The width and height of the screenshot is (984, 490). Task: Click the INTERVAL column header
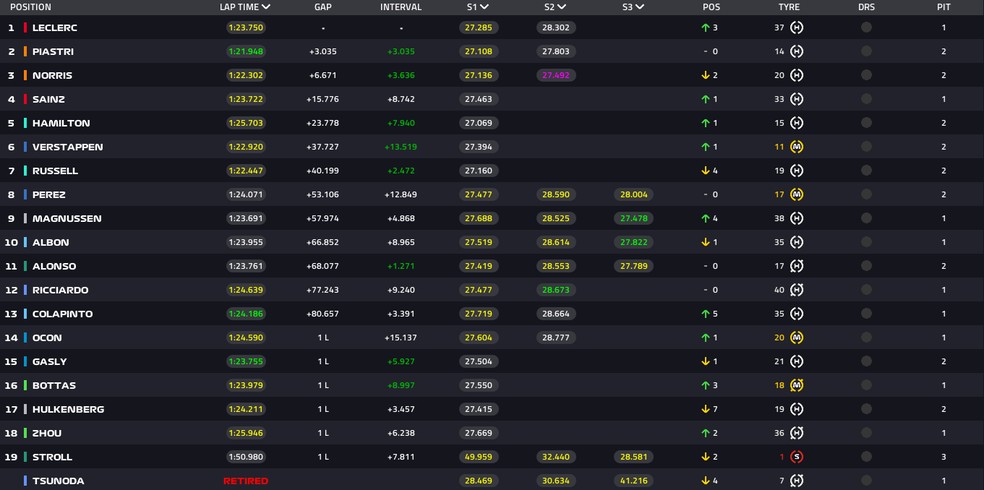click(x=400, y=7)
